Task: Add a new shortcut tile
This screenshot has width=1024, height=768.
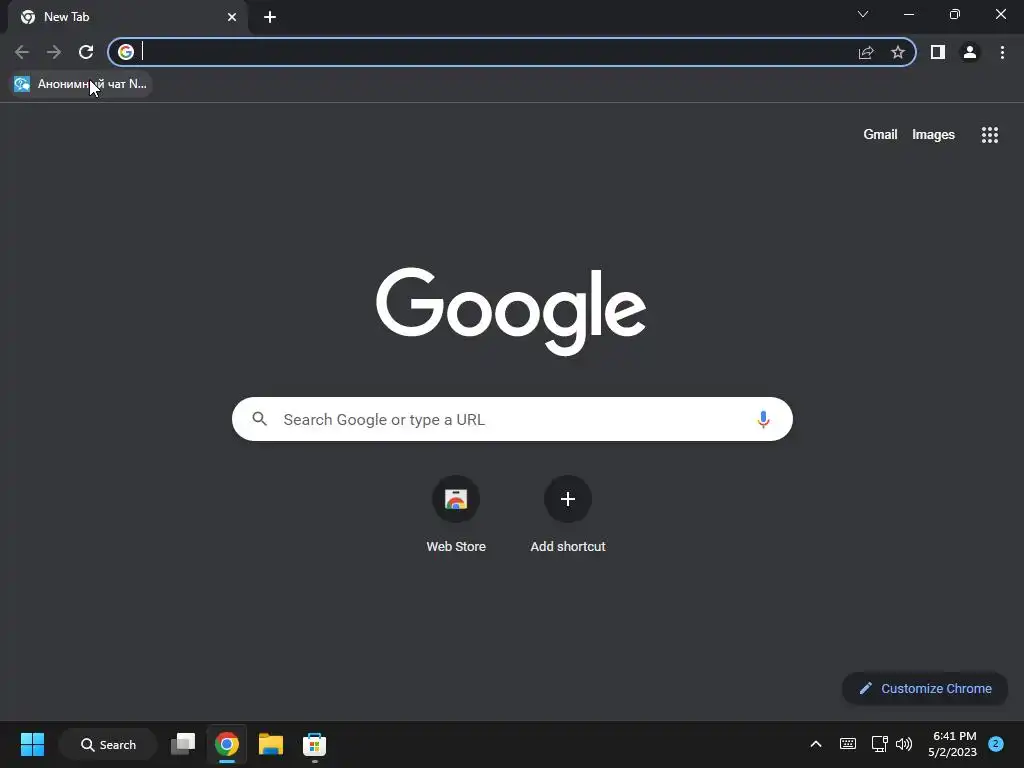Action: tap(568, 515)
